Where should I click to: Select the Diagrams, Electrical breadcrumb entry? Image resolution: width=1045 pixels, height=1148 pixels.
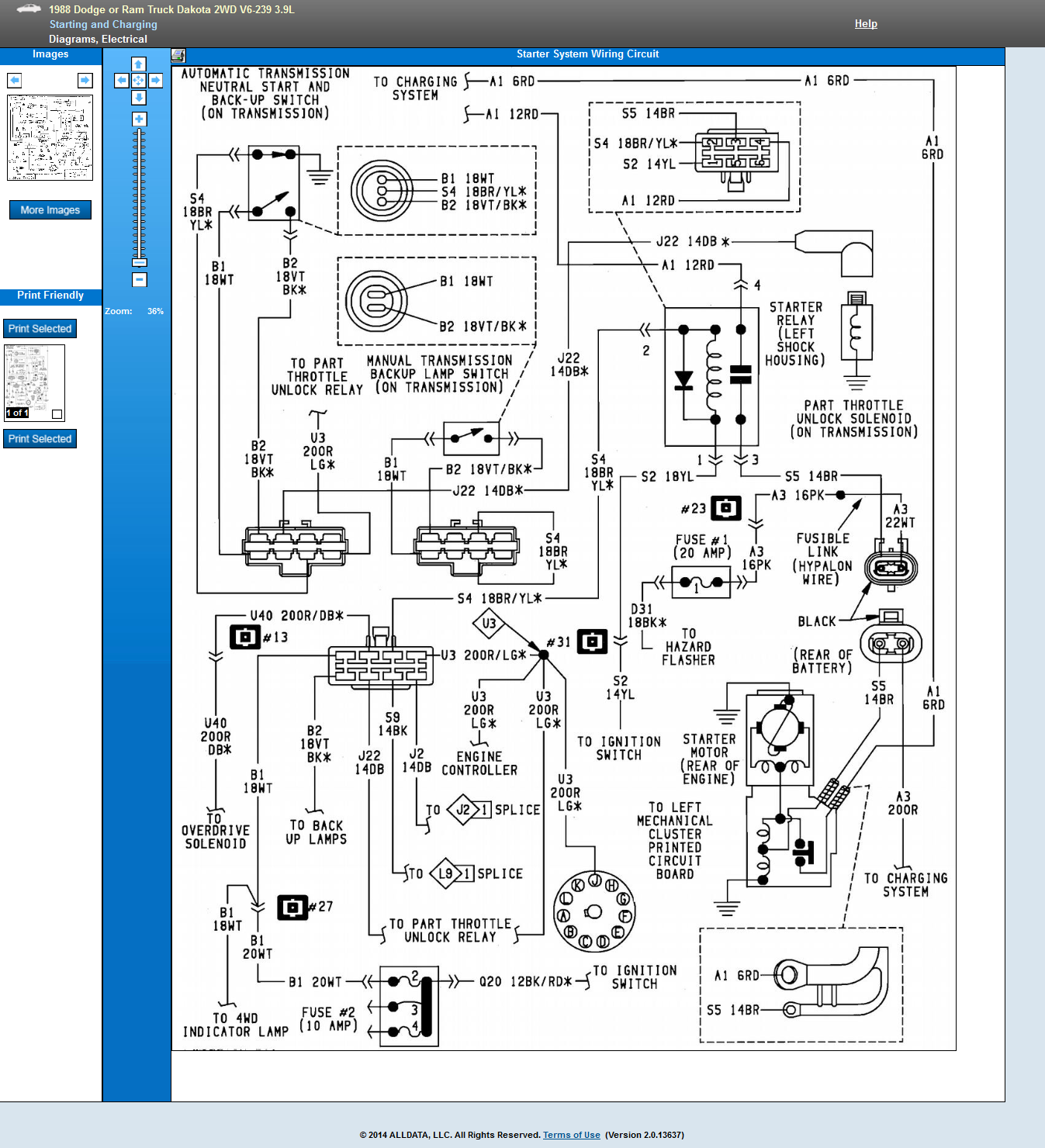[99, 39]
